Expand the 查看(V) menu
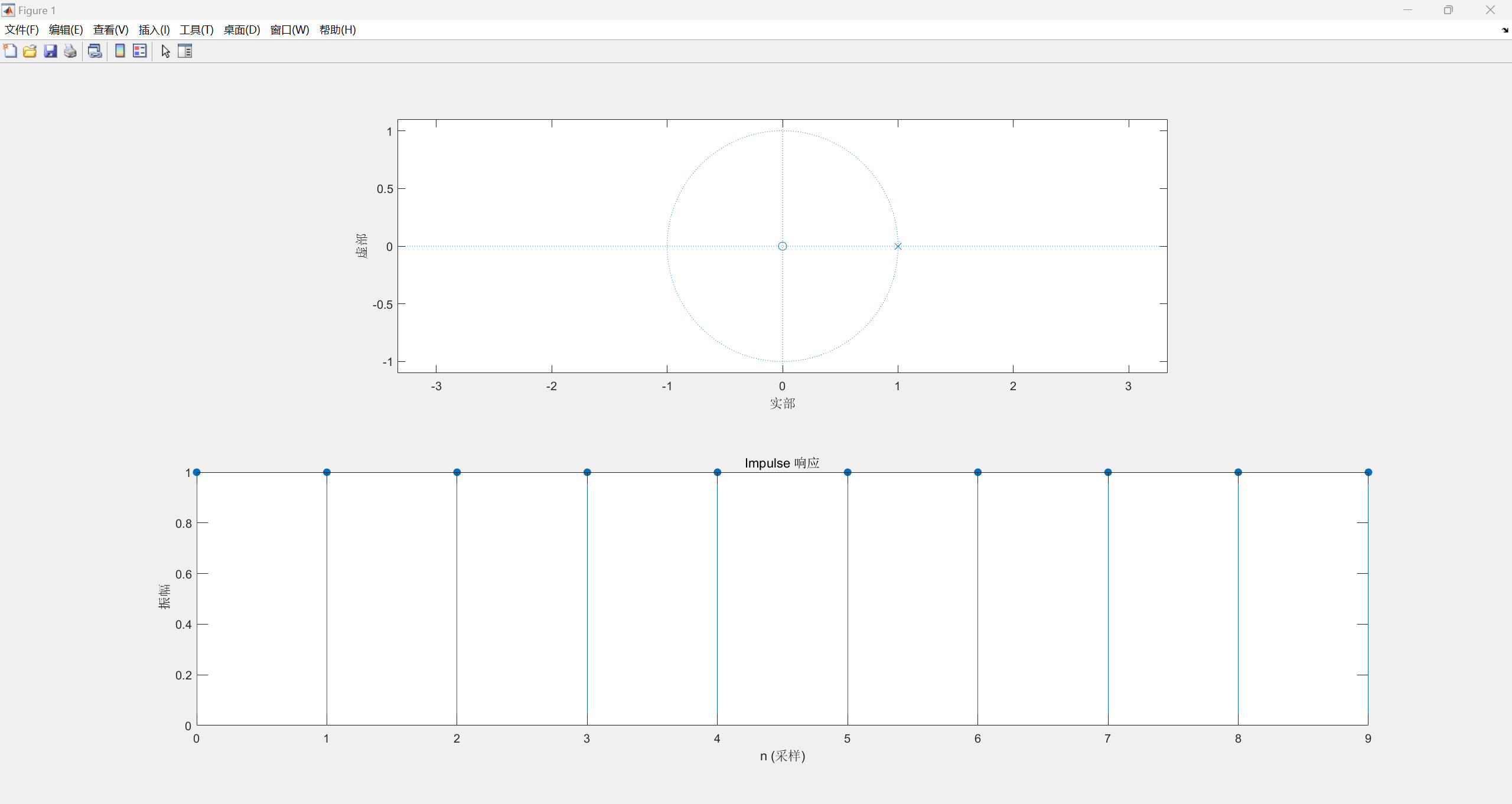Image resolution: width=1512 pixels, height=804 pixels. pos(110,30)
